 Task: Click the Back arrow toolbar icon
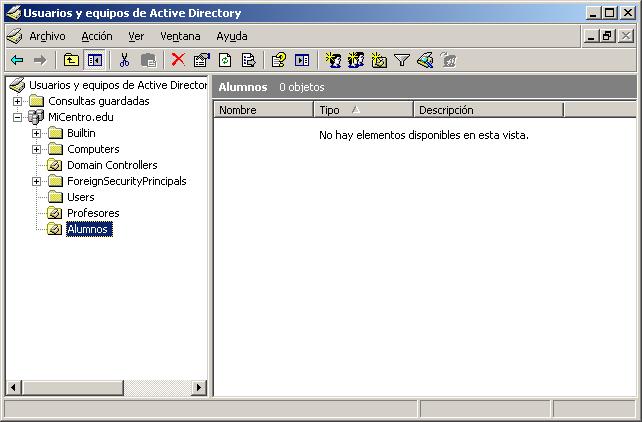pyautogui.click(x=17, y=60)
